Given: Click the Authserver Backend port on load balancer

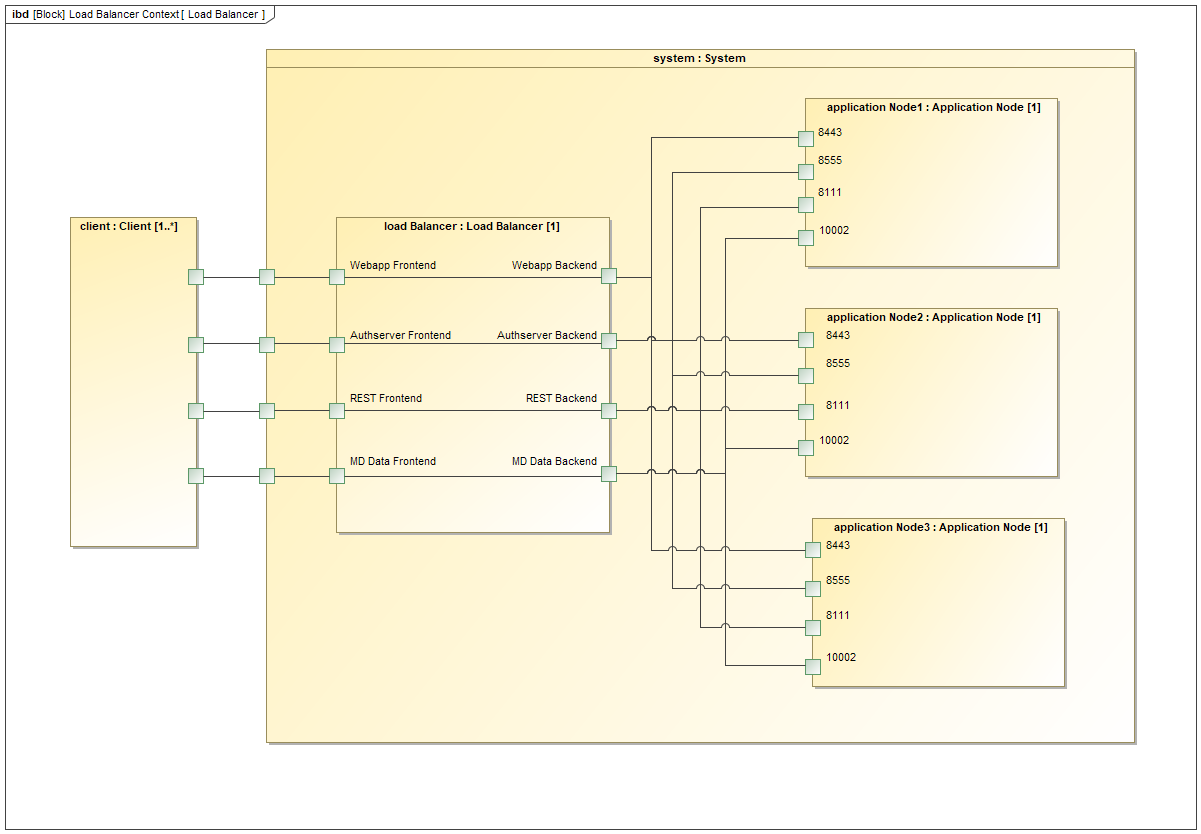Looking at the screenshot, I should point(609,341).
